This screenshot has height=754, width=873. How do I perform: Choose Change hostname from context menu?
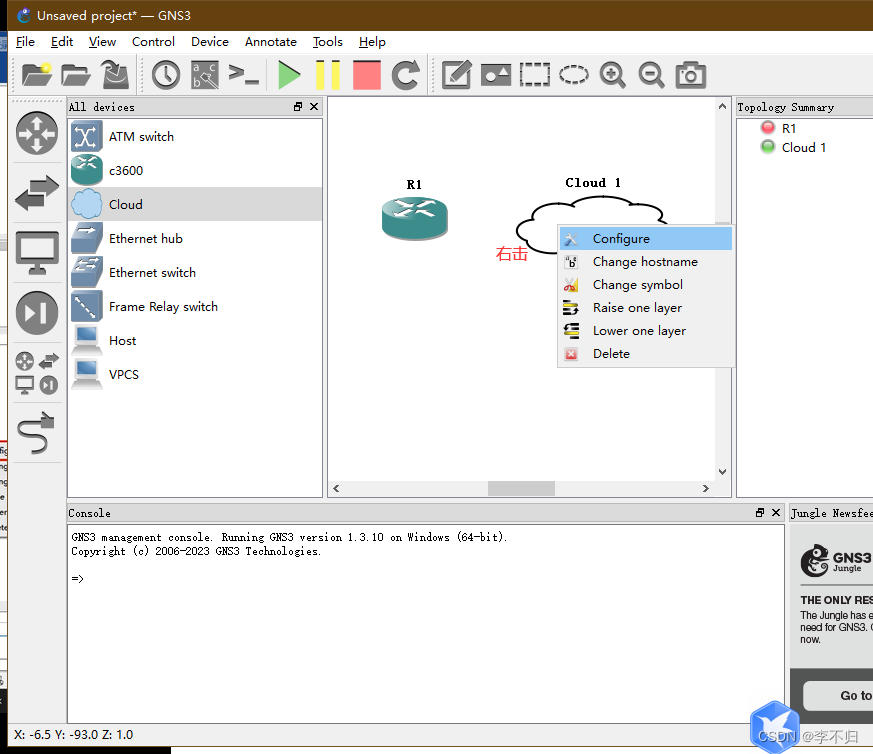pyautogui.click(x=646, y=262)
